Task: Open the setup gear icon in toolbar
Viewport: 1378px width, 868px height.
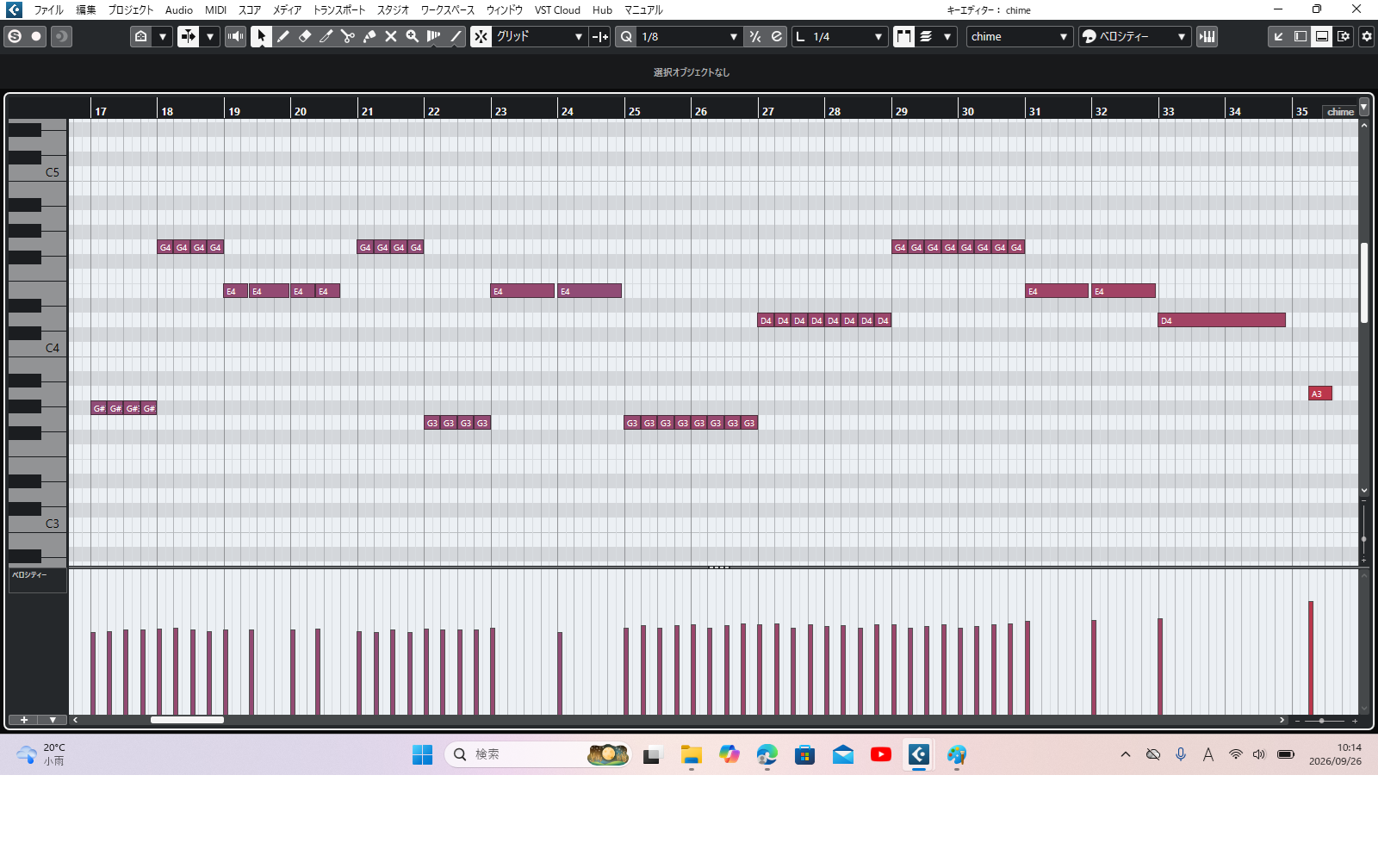Action: [1366, 36]
